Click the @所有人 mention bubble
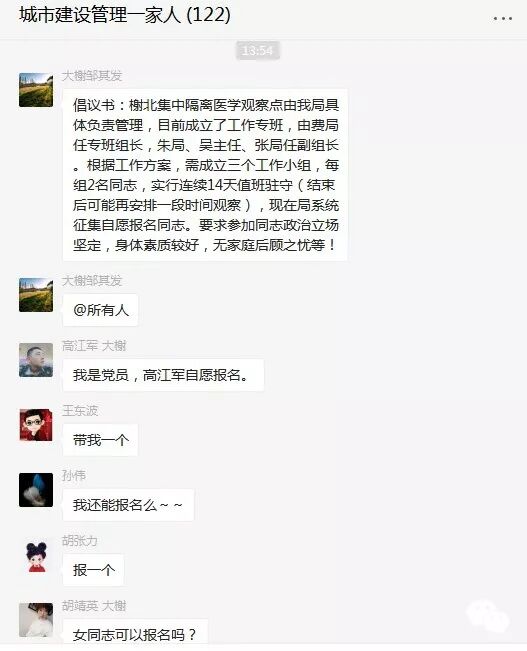 [x=100, y=310]
